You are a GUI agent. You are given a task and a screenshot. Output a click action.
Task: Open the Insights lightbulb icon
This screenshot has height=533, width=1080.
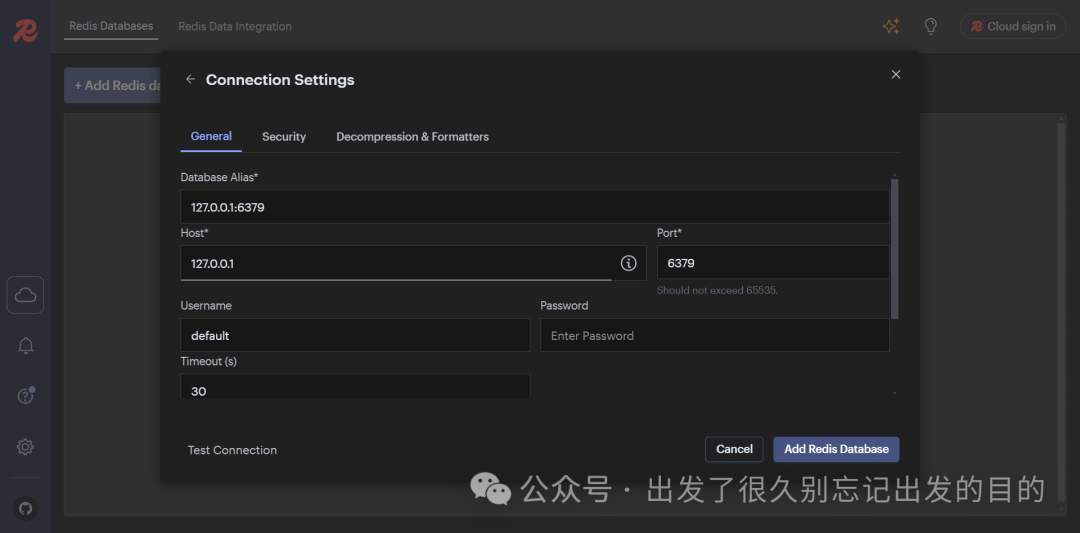(x=930, y=27)
